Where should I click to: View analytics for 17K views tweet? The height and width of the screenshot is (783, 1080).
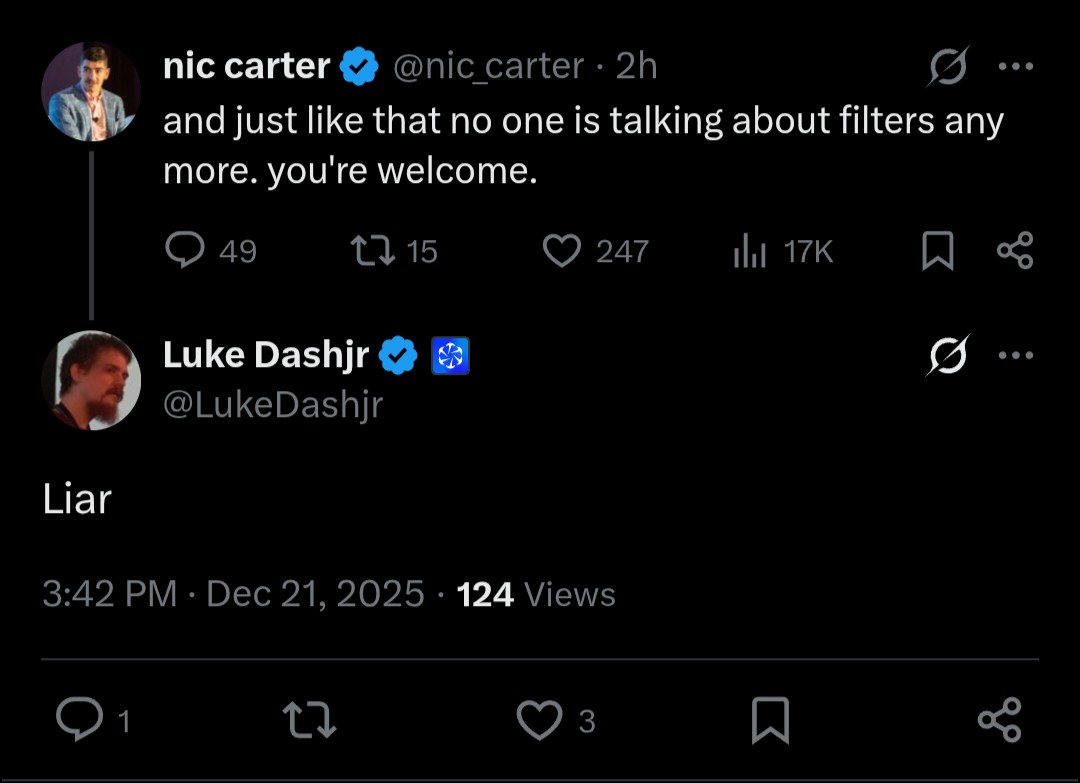tap(749, 251)
